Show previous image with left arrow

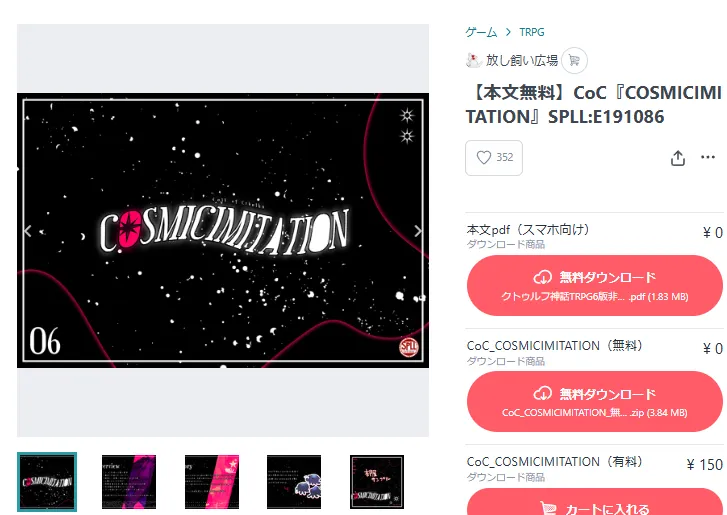coord(28,230)
